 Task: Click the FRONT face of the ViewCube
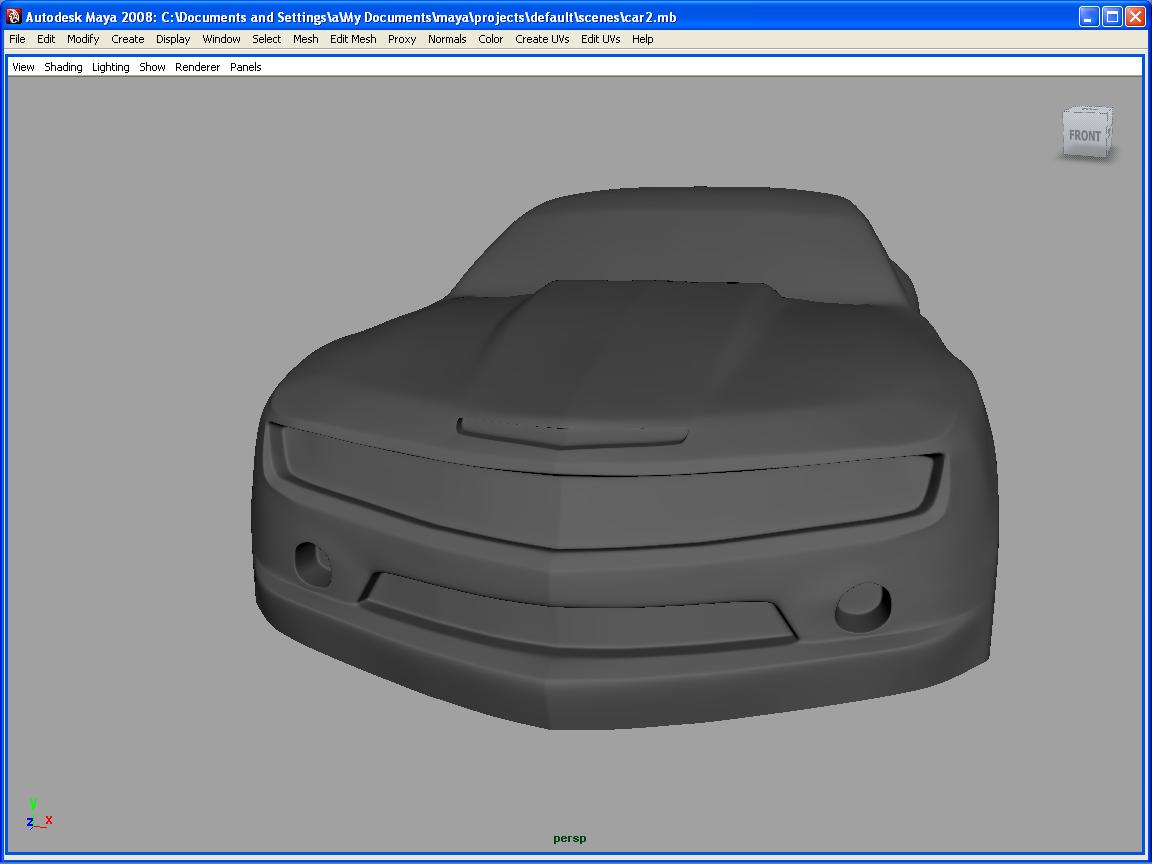(1084, 136)
